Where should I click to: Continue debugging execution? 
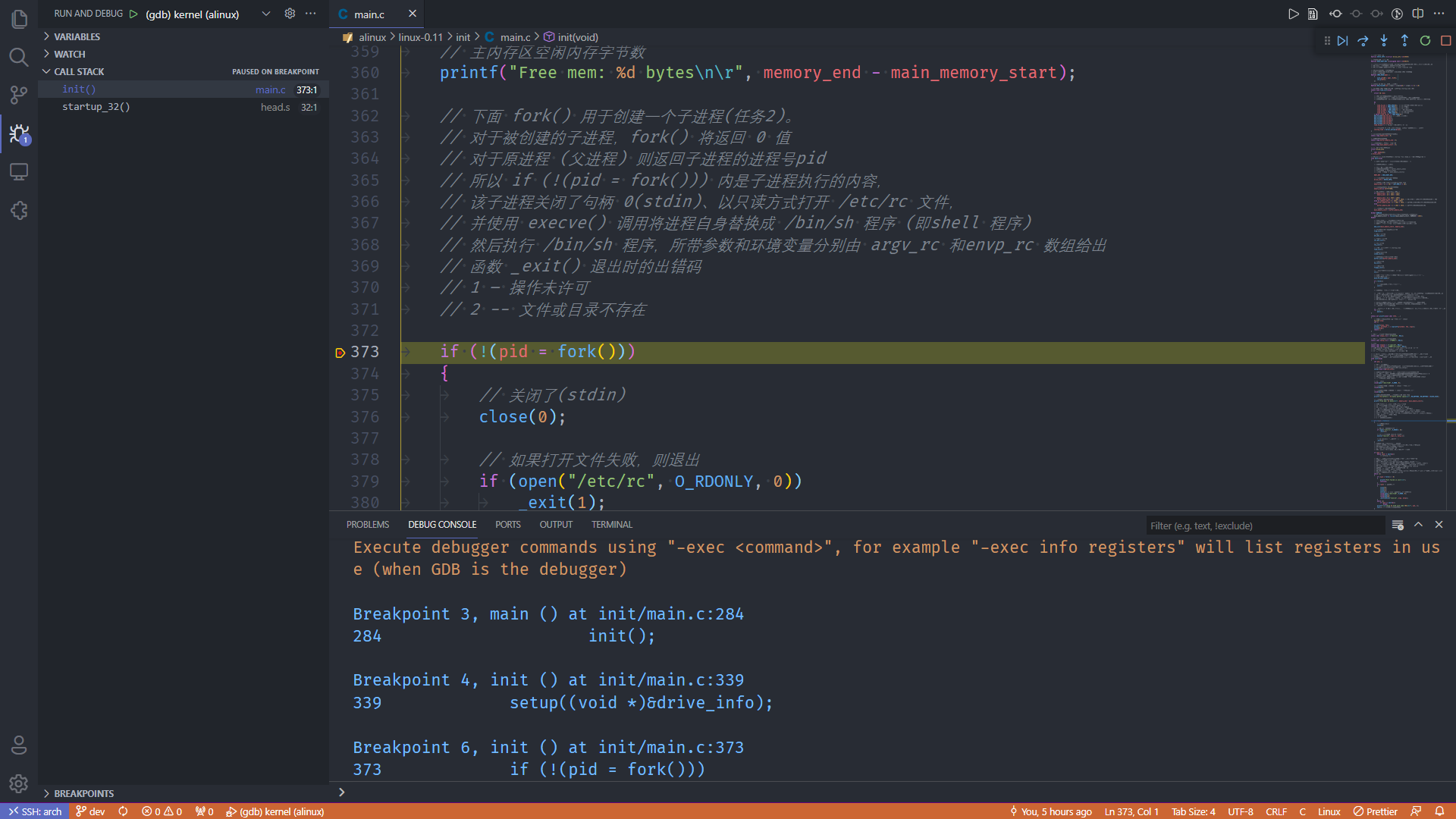click(x=1342, y=41)
